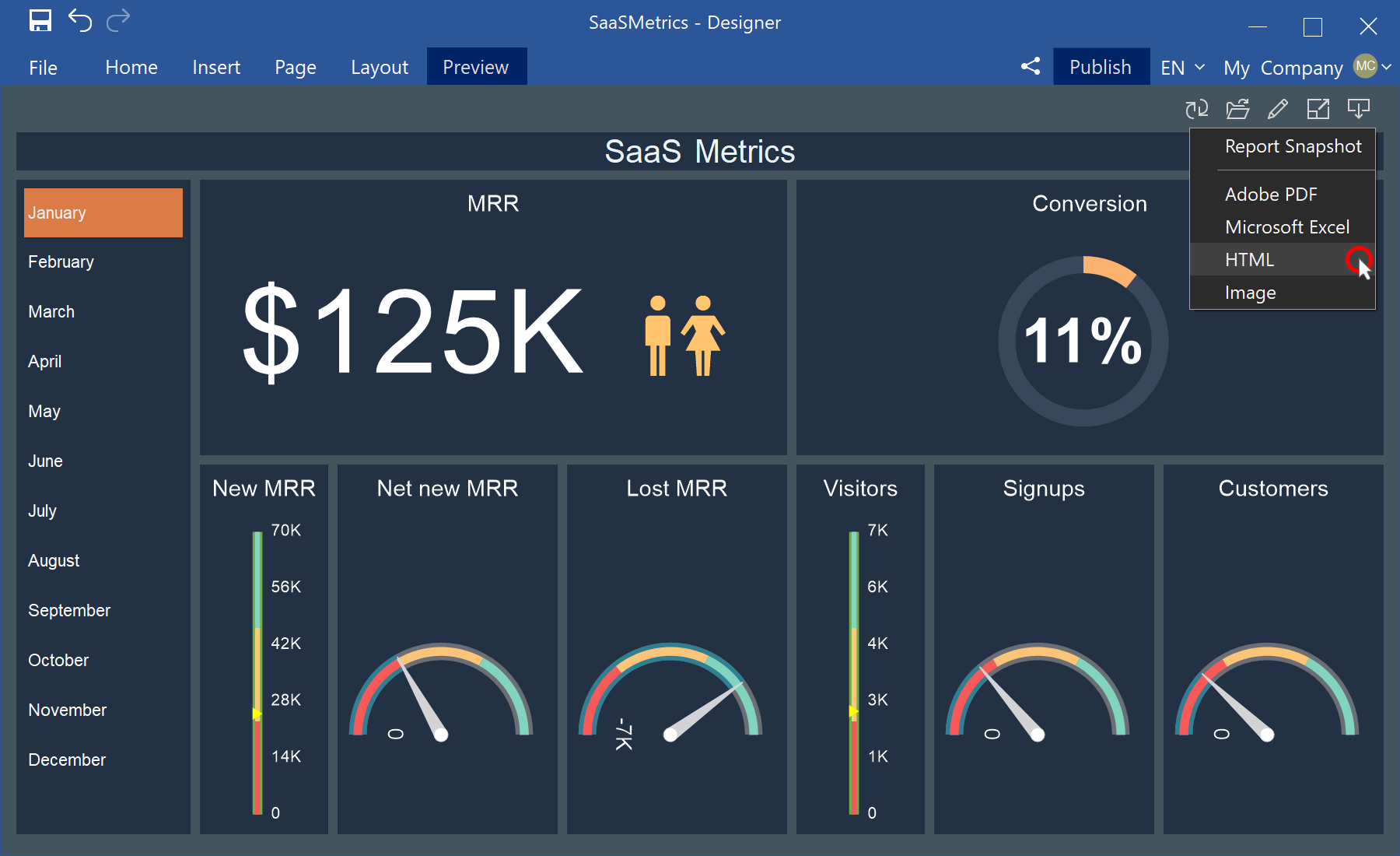Open the File menu
1400x856 pixels.
(x=43, y=68)
